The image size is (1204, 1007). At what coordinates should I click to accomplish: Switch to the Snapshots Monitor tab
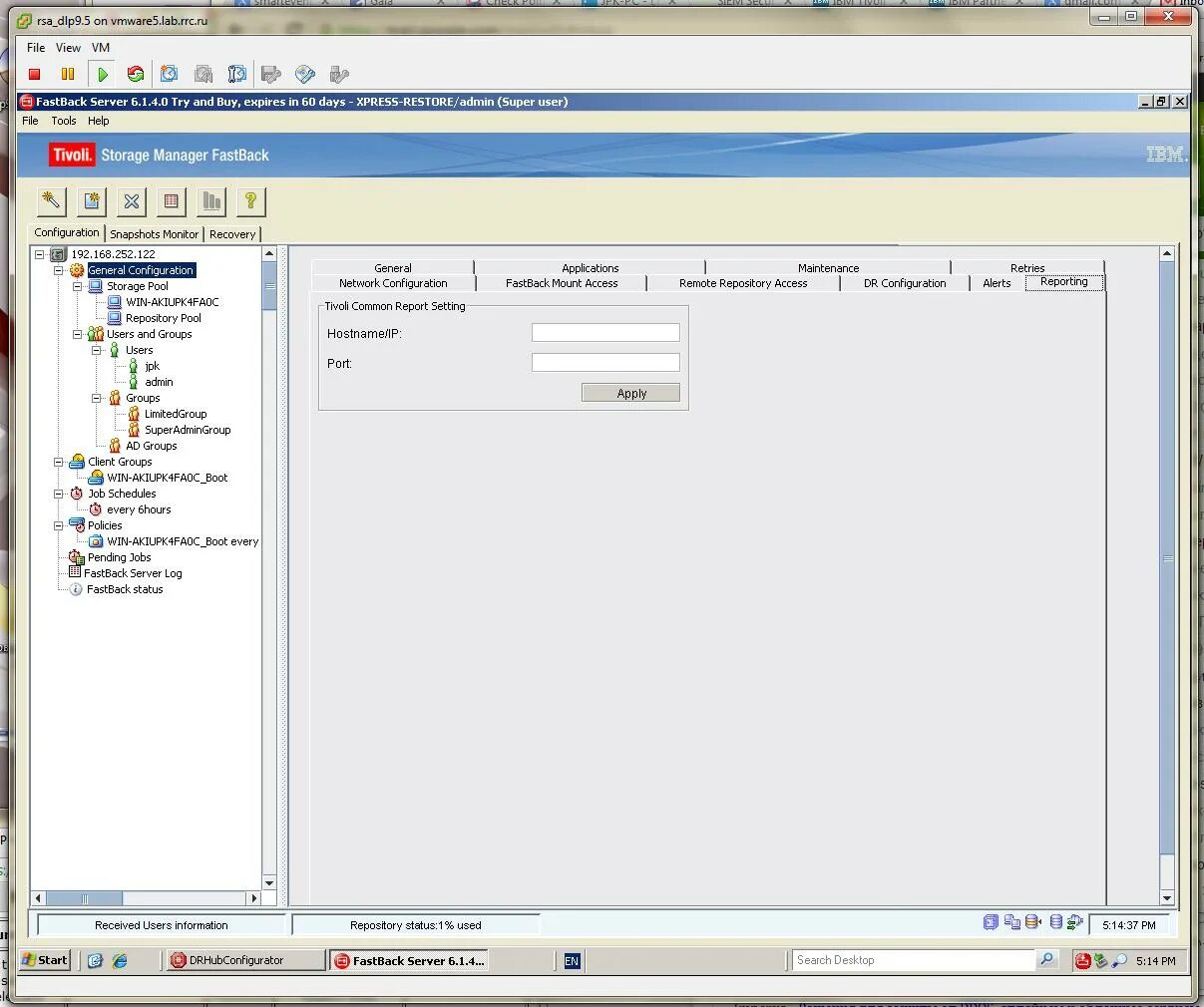(154, 233)
